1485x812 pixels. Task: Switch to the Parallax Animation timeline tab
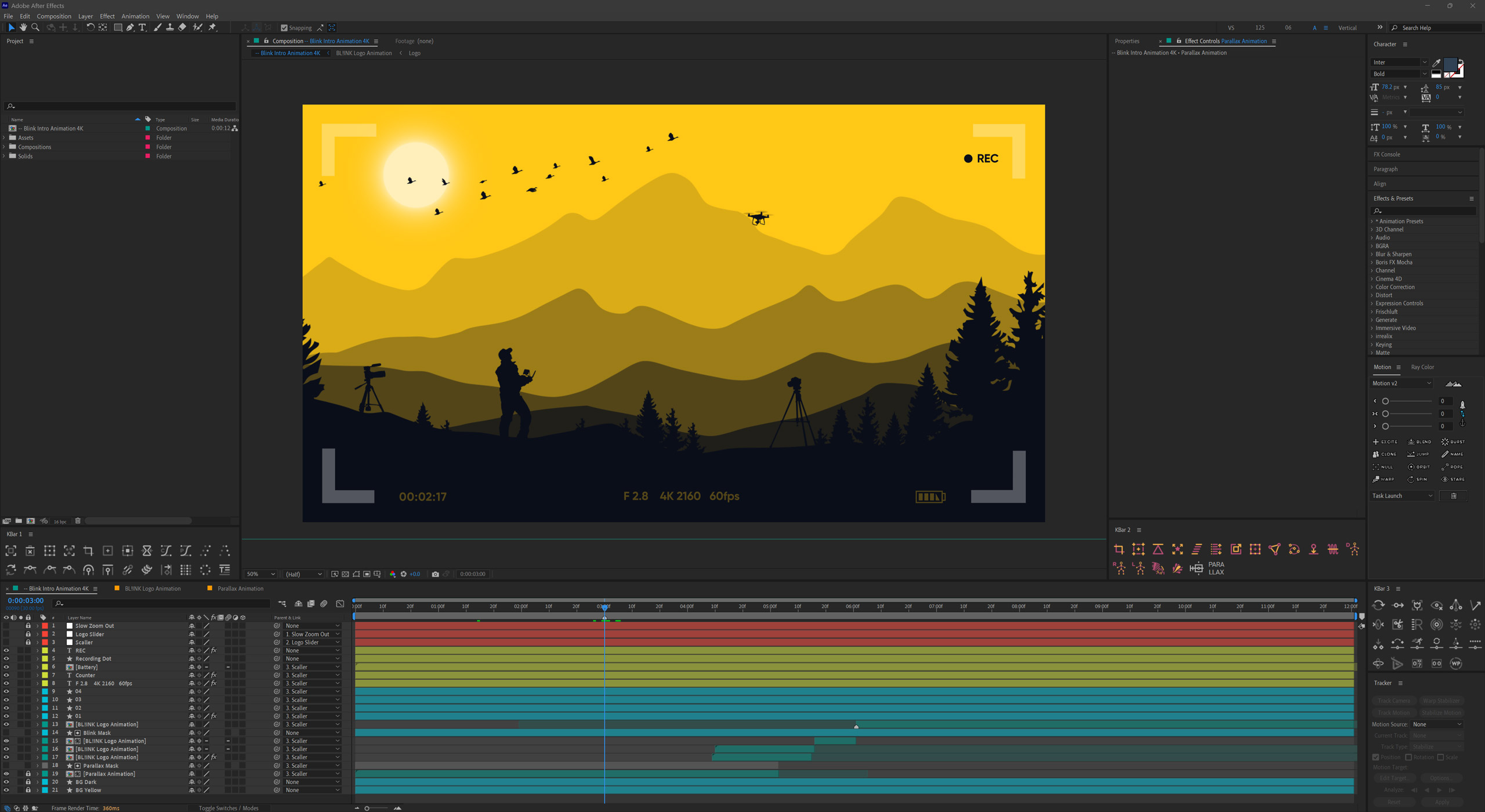pyautogui.click(x=240, y=589)
